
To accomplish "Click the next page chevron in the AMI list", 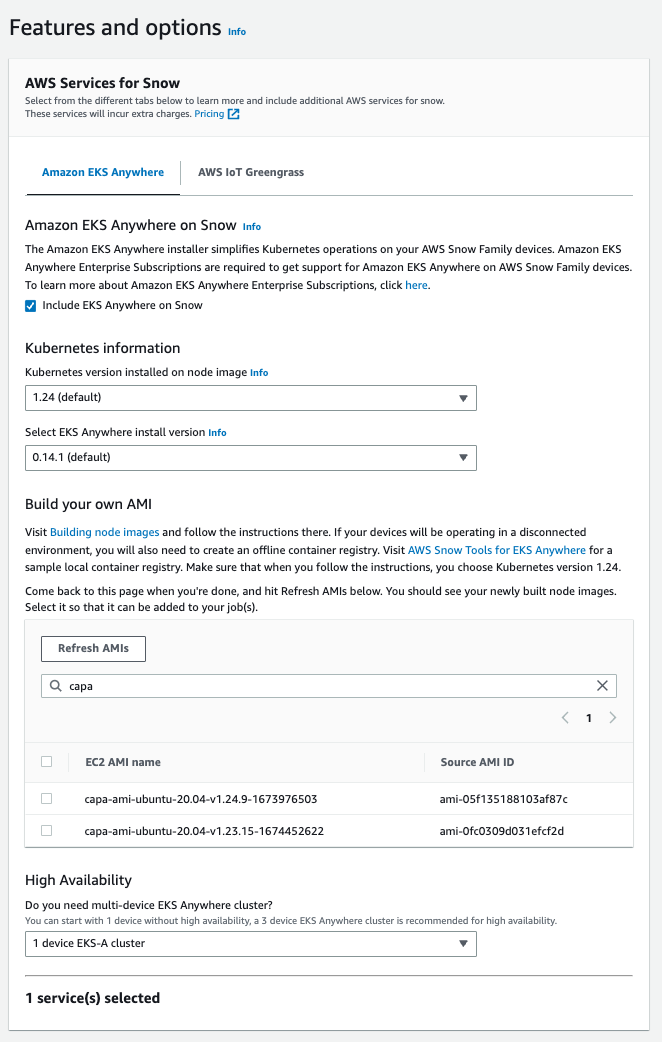I will pyautogui.click(x=613, y=717).
